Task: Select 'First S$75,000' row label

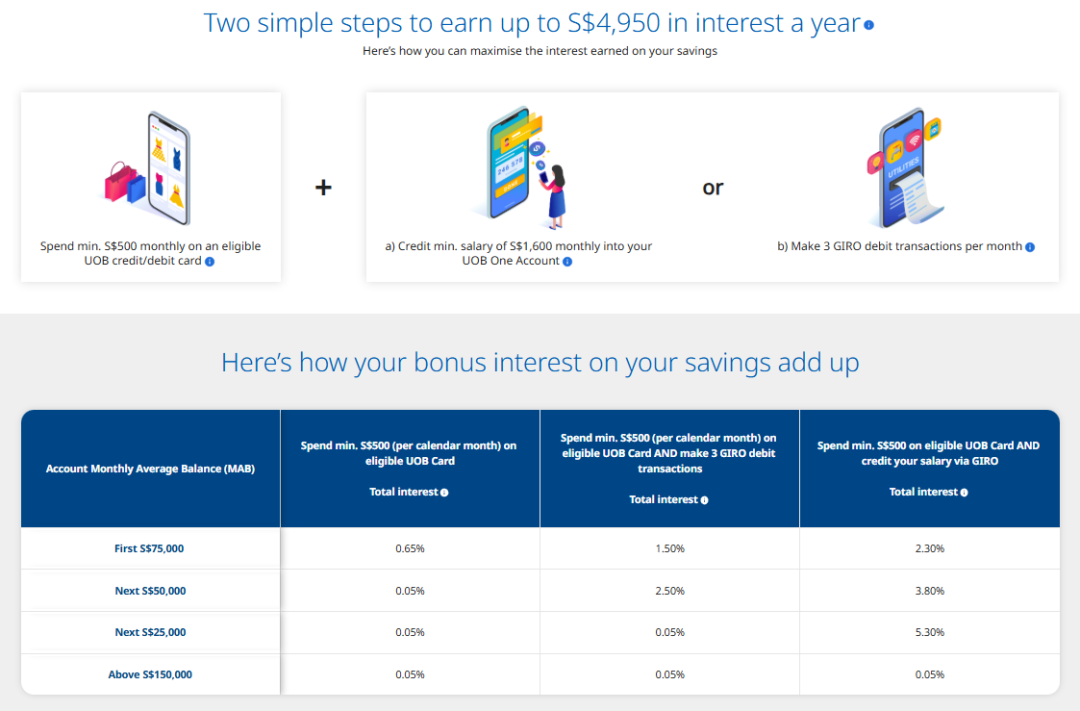Action: pyautogui.click(x=149, y=548)
